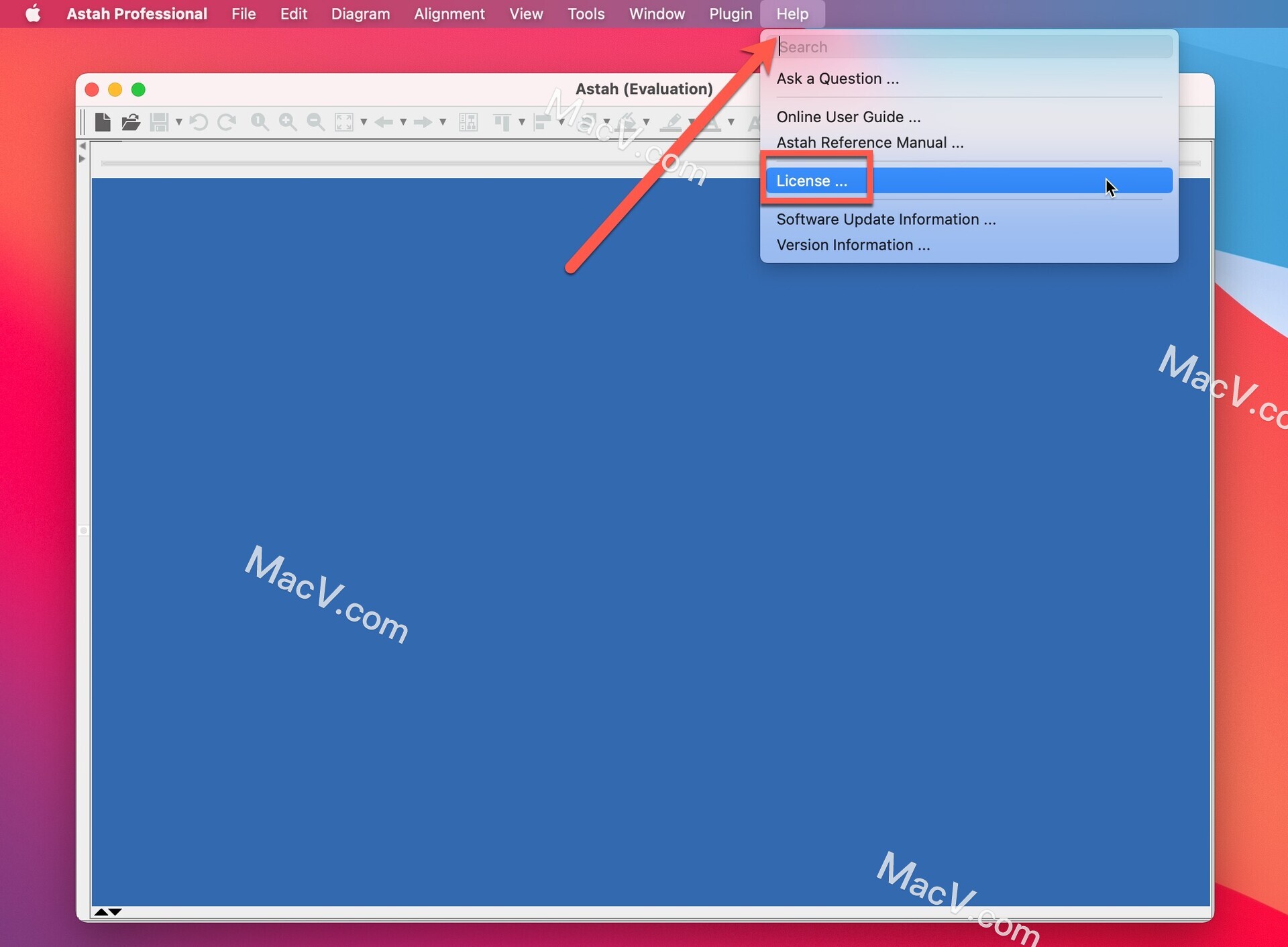The height and width of the screenshot is (947, 1288).
Task: Click the New file icon in toolbar
Action: click(x=103, y=122)
